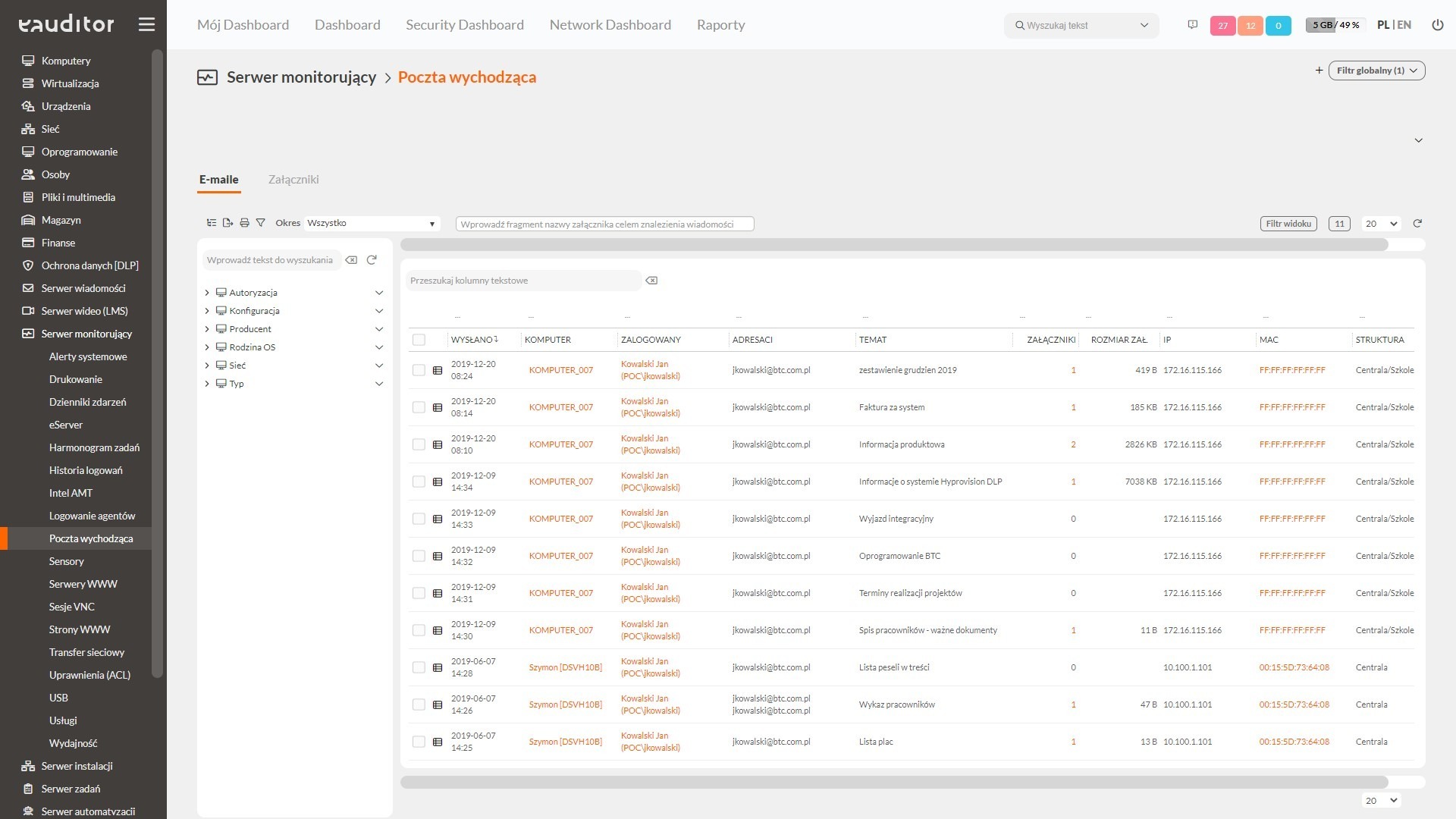Click the Security Dashboard menu item
Viewport: 1456px width, 819px height.
tap(464, 25)
